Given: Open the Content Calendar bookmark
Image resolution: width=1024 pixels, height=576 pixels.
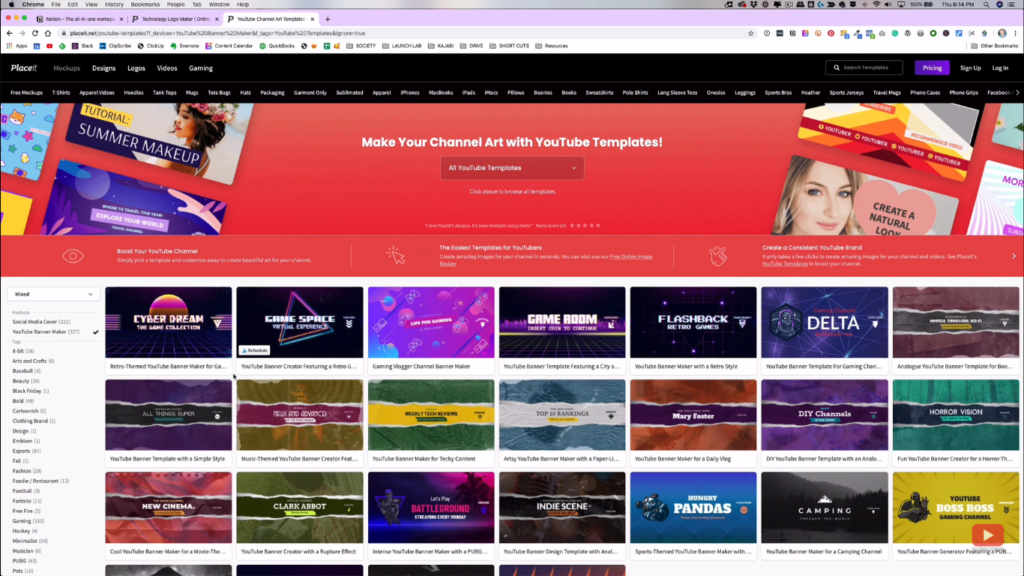Looking at the screenshot, I should click(x=229, y=46).
